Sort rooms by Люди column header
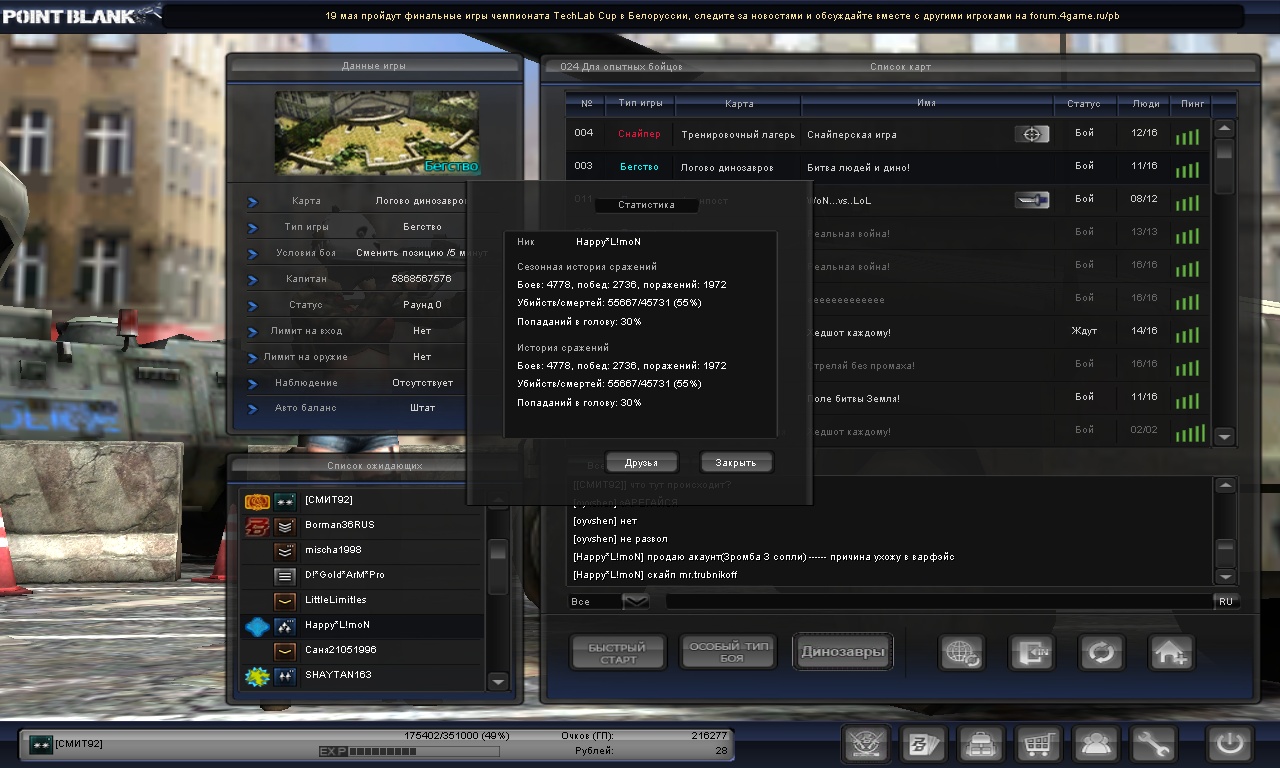Image resolution: width=1280 pixels, height=768 pixels. point(1146,104)
